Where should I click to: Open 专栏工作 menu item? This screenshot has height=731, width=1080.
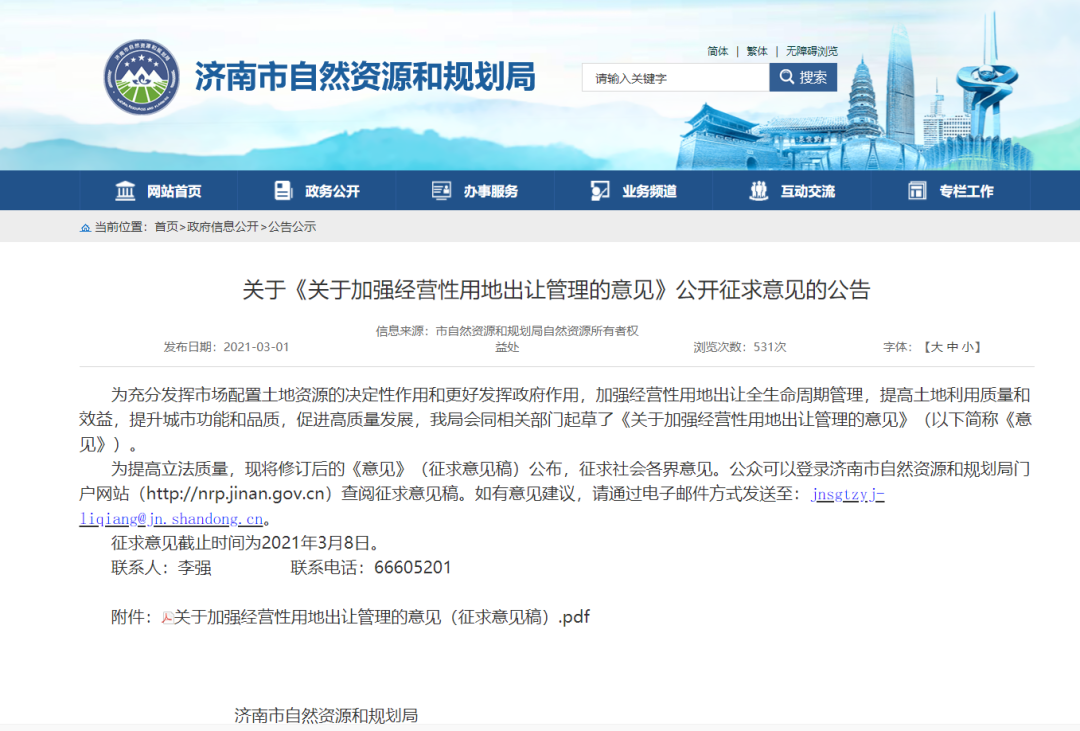coord(951,191)
